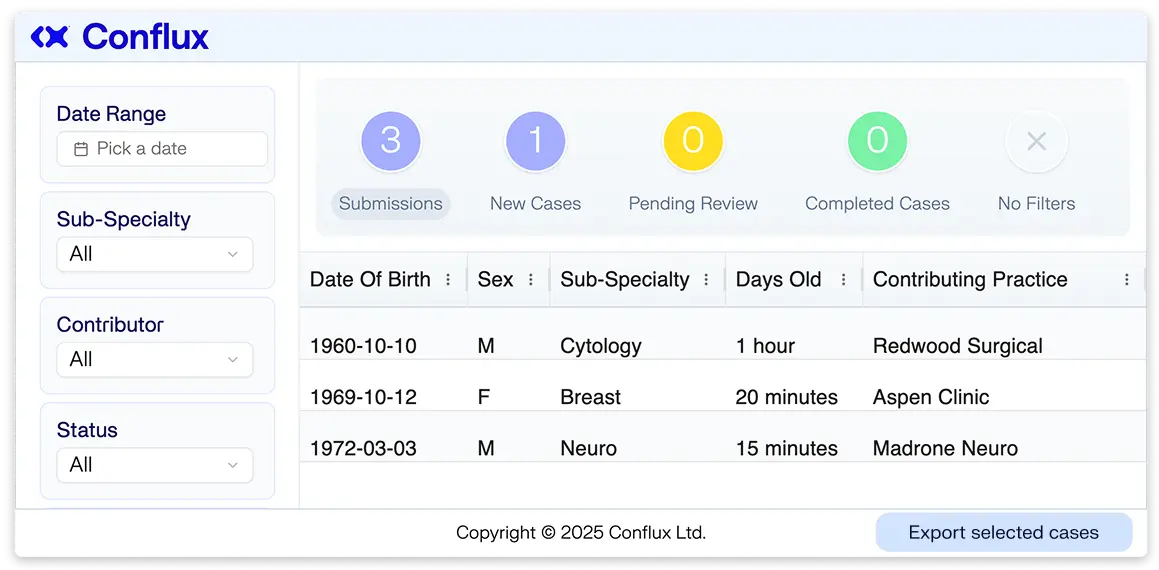Screen dimensions: 1159x570
Task: Select the Aspen Clinic Breast row
Action: coord(722,397)
